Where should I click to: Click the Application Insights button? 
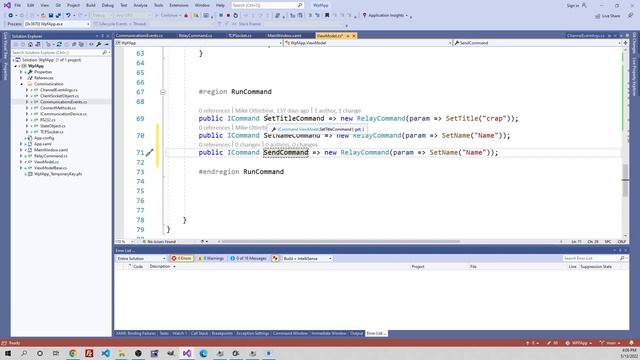386,16
